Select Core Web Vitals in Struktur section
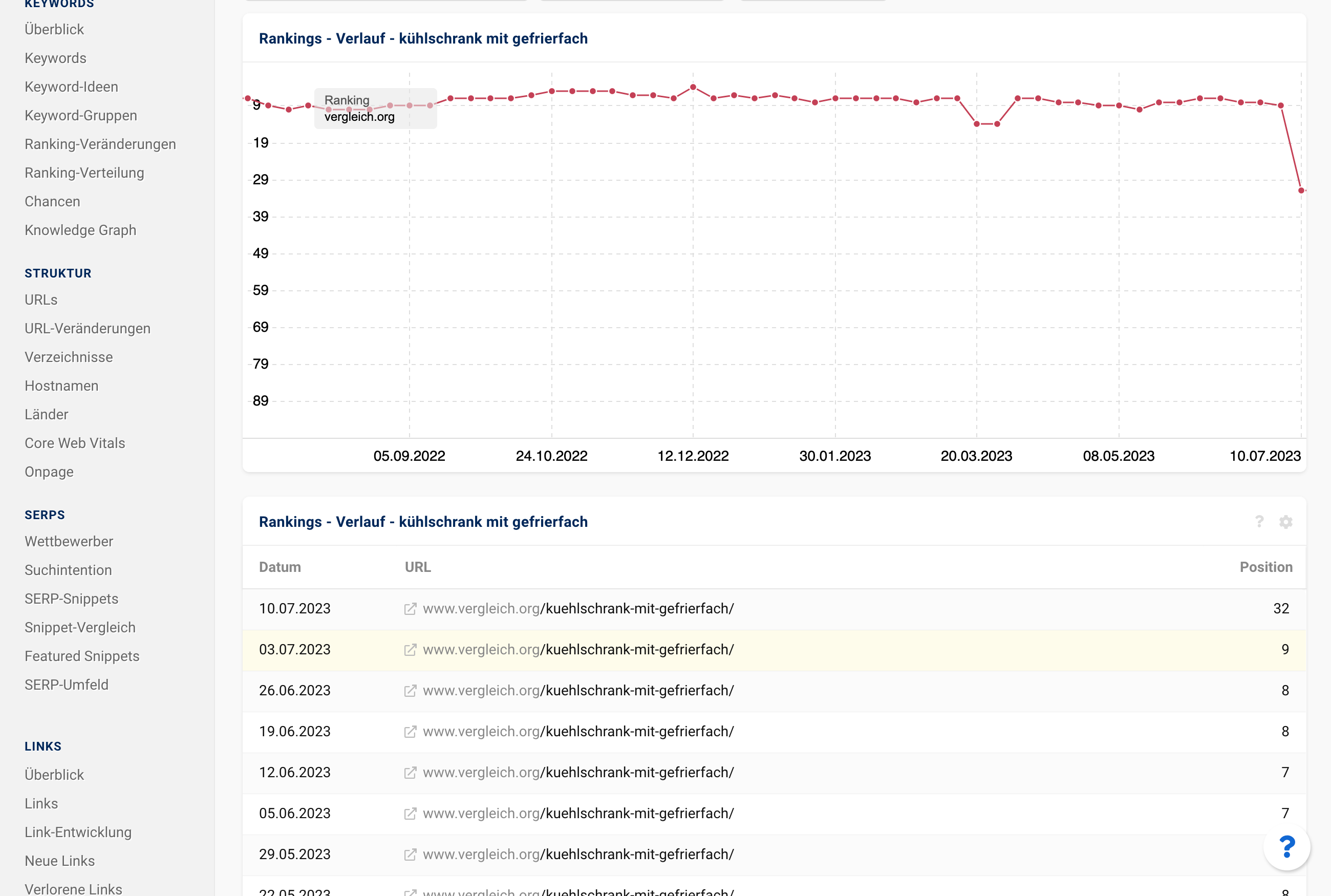The image size is (1331, 896). 75,443
